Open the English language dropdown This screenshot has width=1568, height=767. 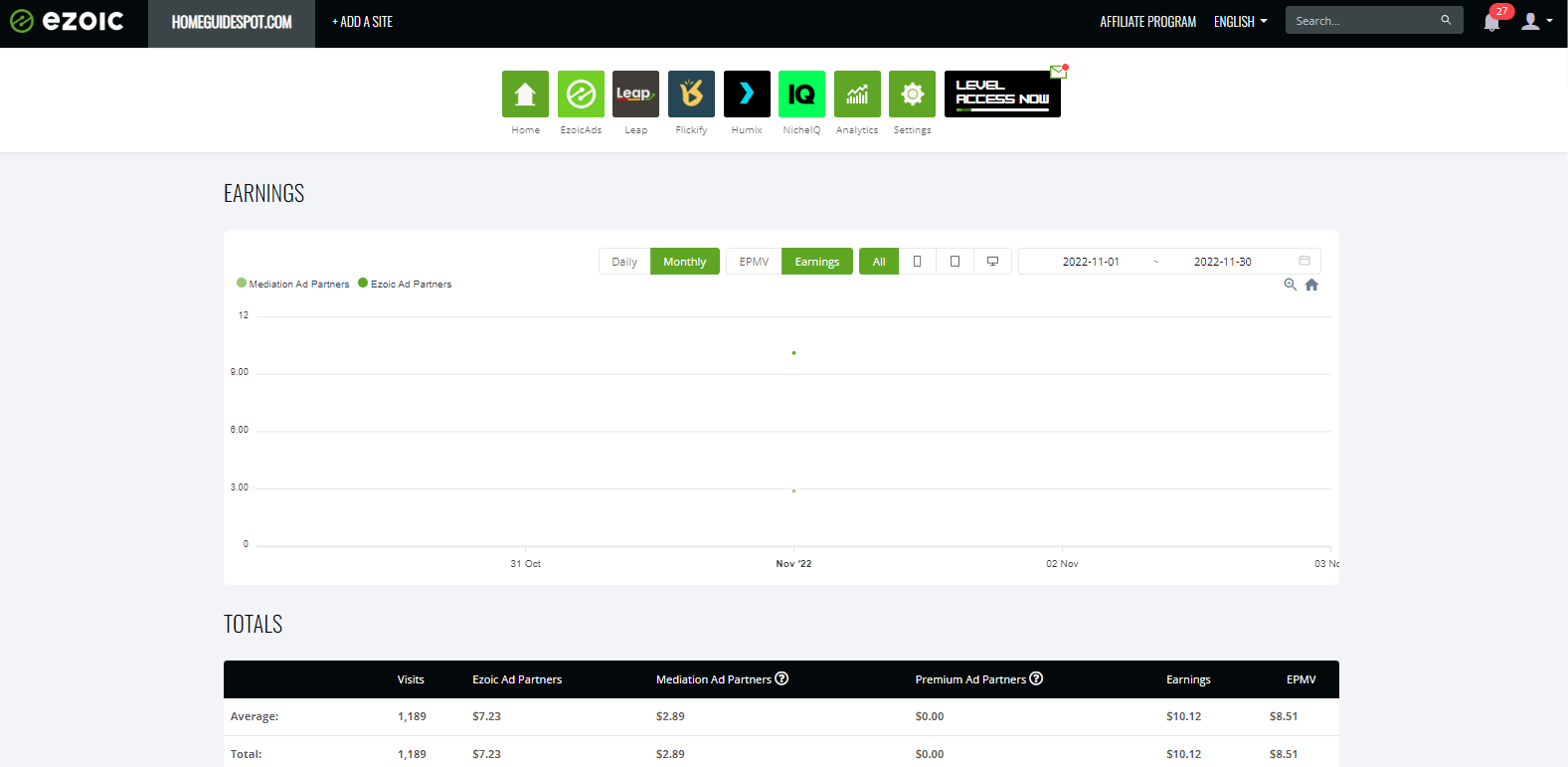click(x=1240, y=21)
